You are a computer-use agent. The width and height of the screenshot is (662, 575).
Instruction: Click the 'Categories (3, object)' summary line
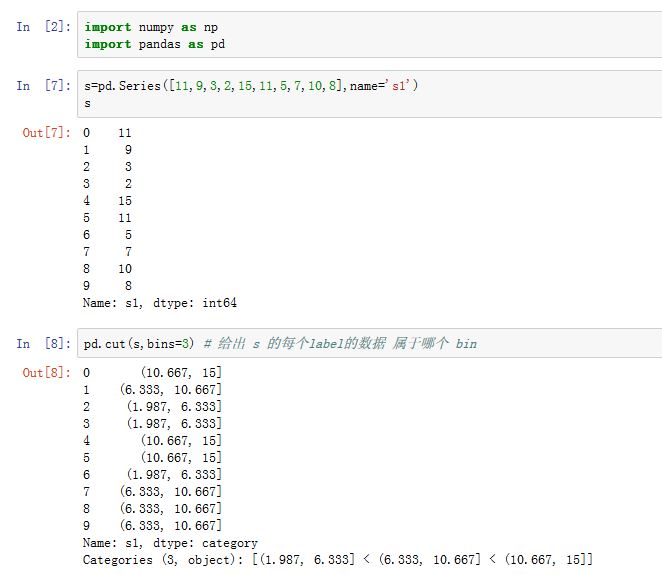point(338,560)
